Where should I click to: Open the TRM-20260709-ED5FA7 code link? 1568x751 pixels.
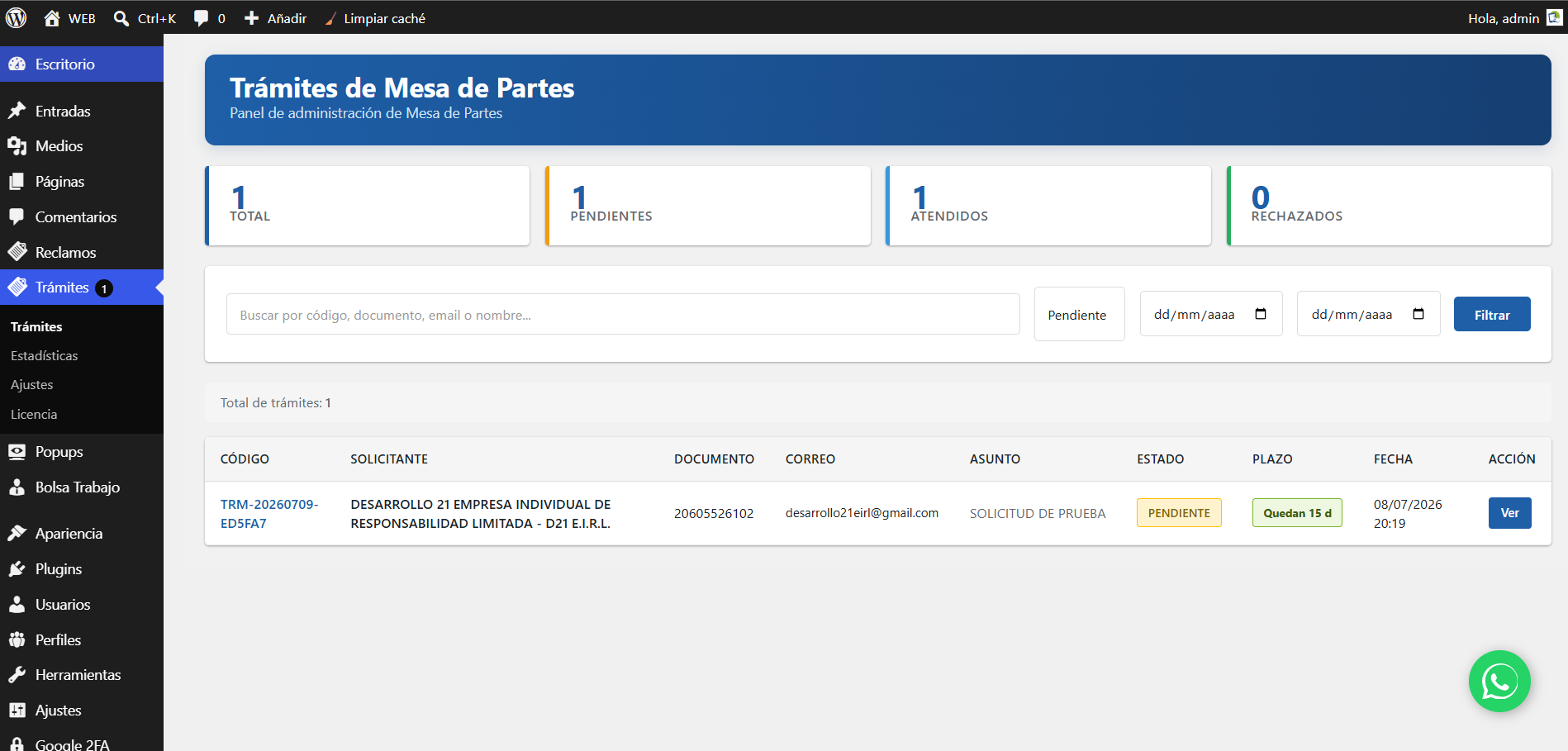pos(269,514)
